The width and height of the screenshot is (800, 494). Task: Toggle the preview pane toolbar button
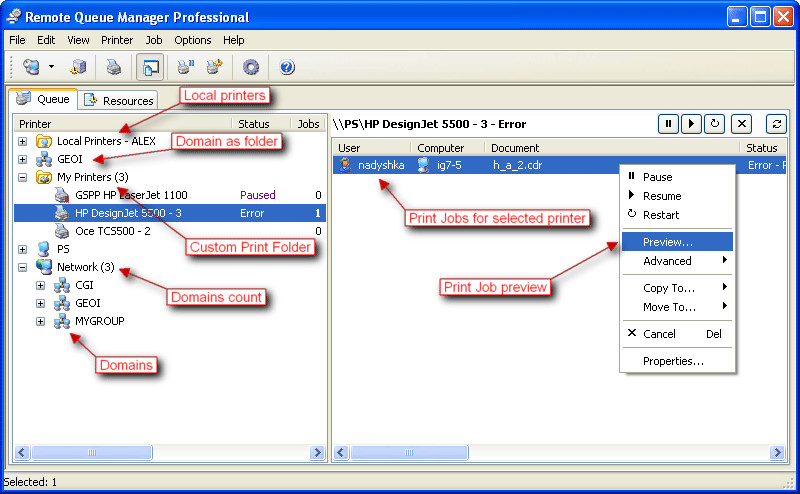pos(150,67)
